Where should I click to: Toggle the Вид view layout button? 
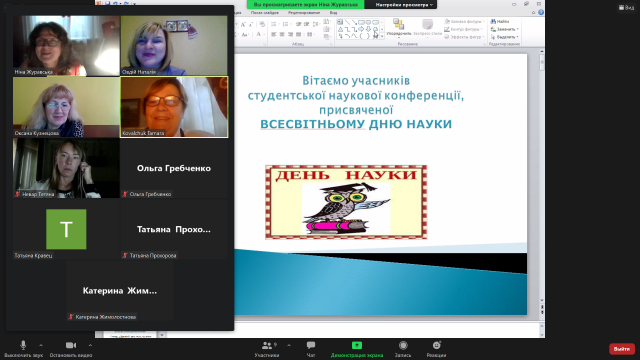(x=627, y=7)
